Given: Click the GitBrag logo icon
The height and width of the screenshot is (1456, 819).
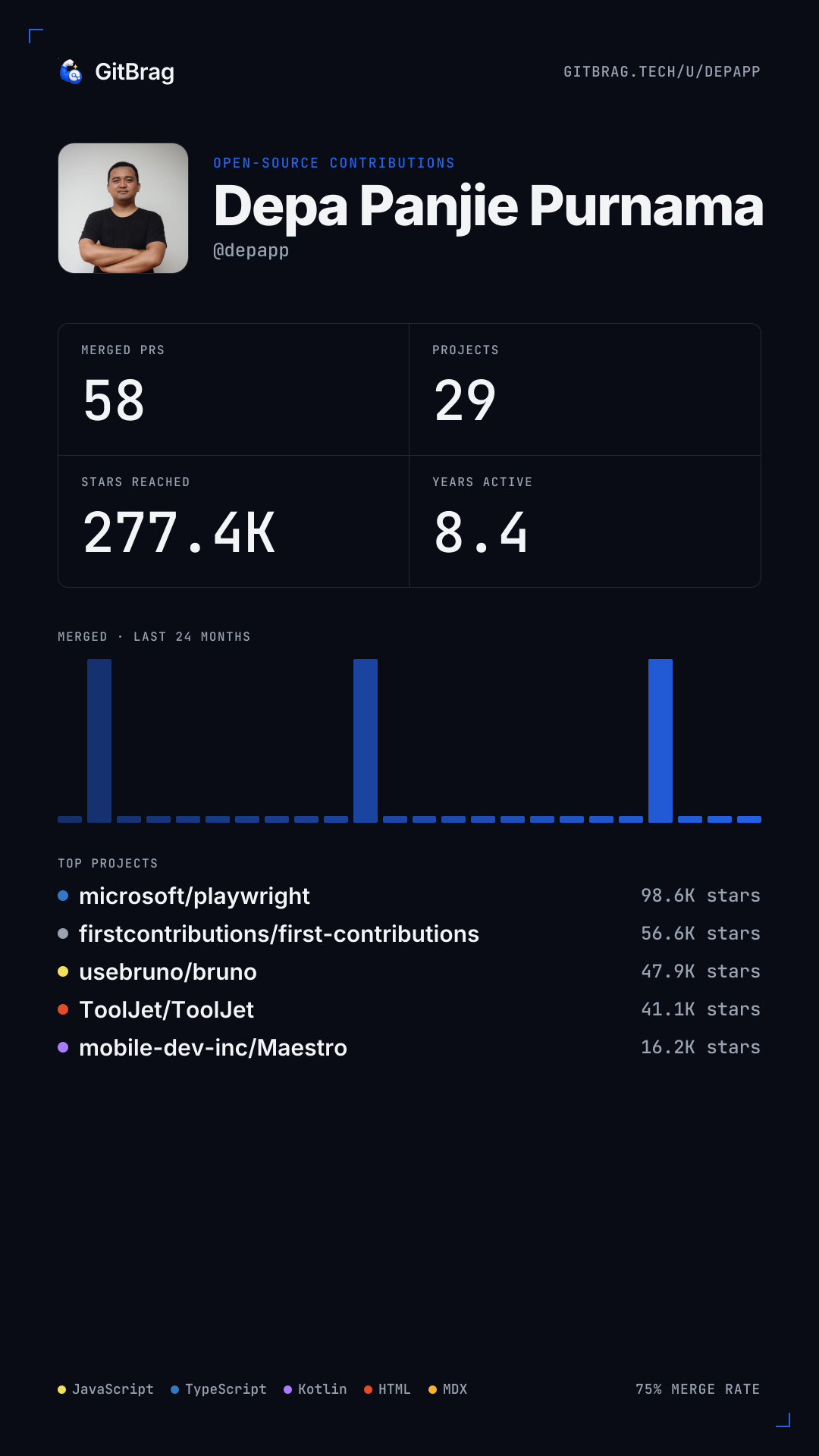Looking at the screenshot, I should click(71, 72).
